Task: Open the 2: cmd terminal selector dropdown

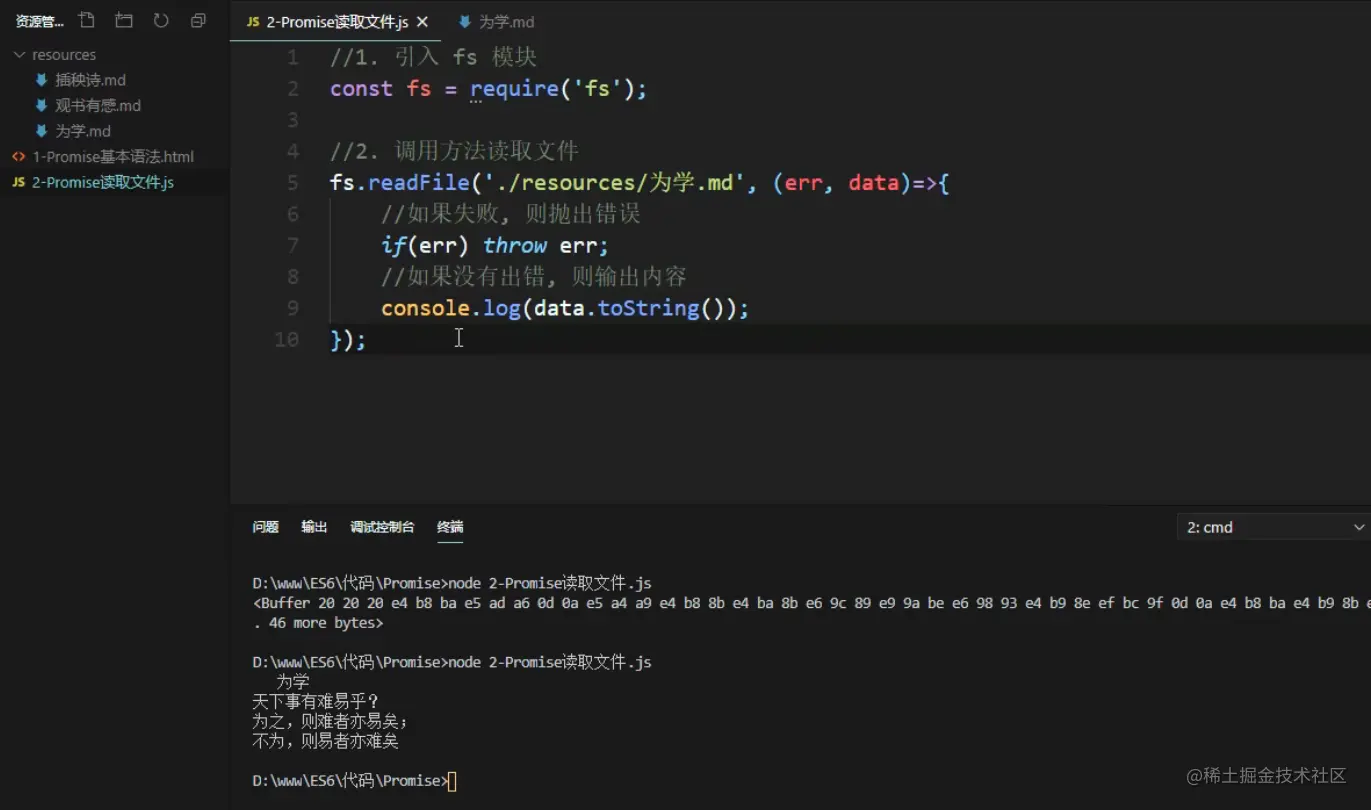Action: [x=1273, y=527]
